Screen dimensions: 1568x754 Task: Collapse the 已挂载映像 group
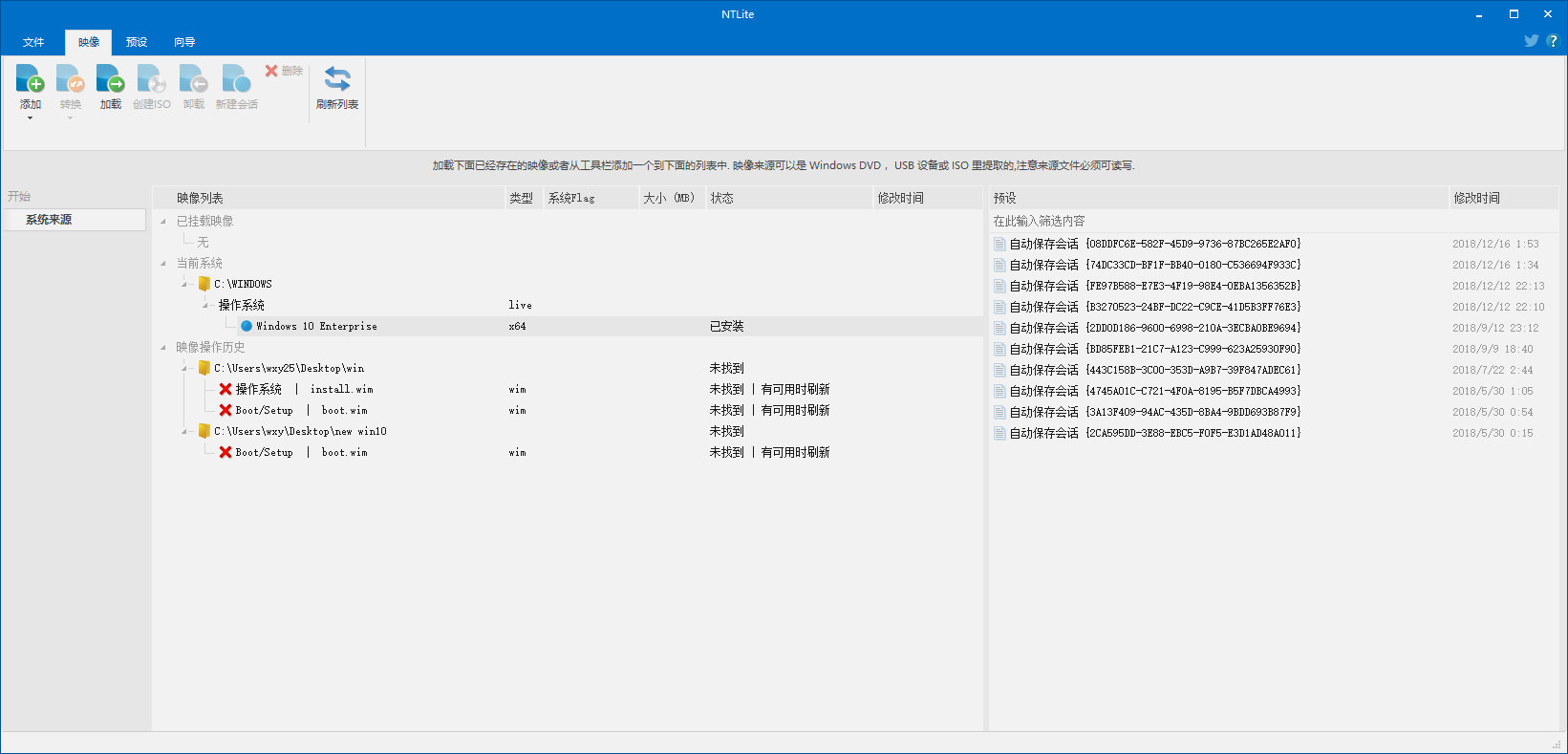click(163, 222)
